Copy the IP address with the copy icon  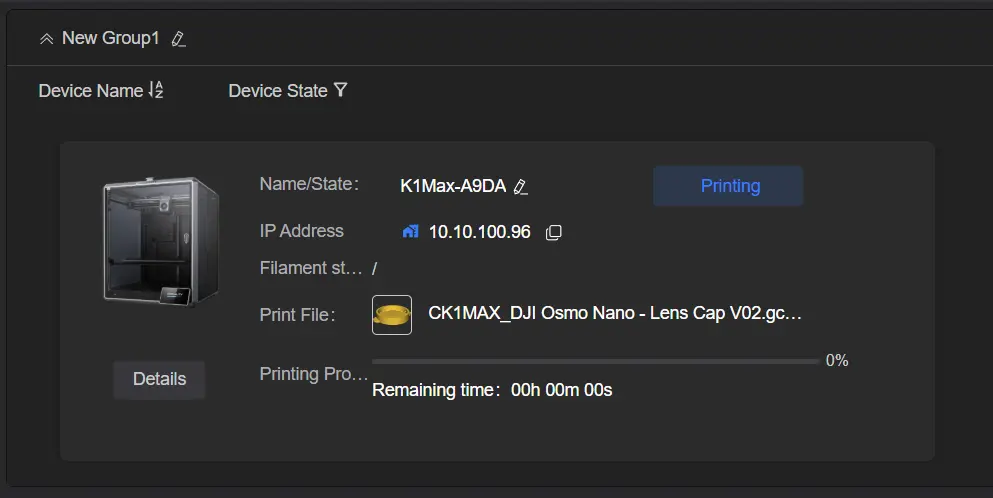tap(554, 232)
